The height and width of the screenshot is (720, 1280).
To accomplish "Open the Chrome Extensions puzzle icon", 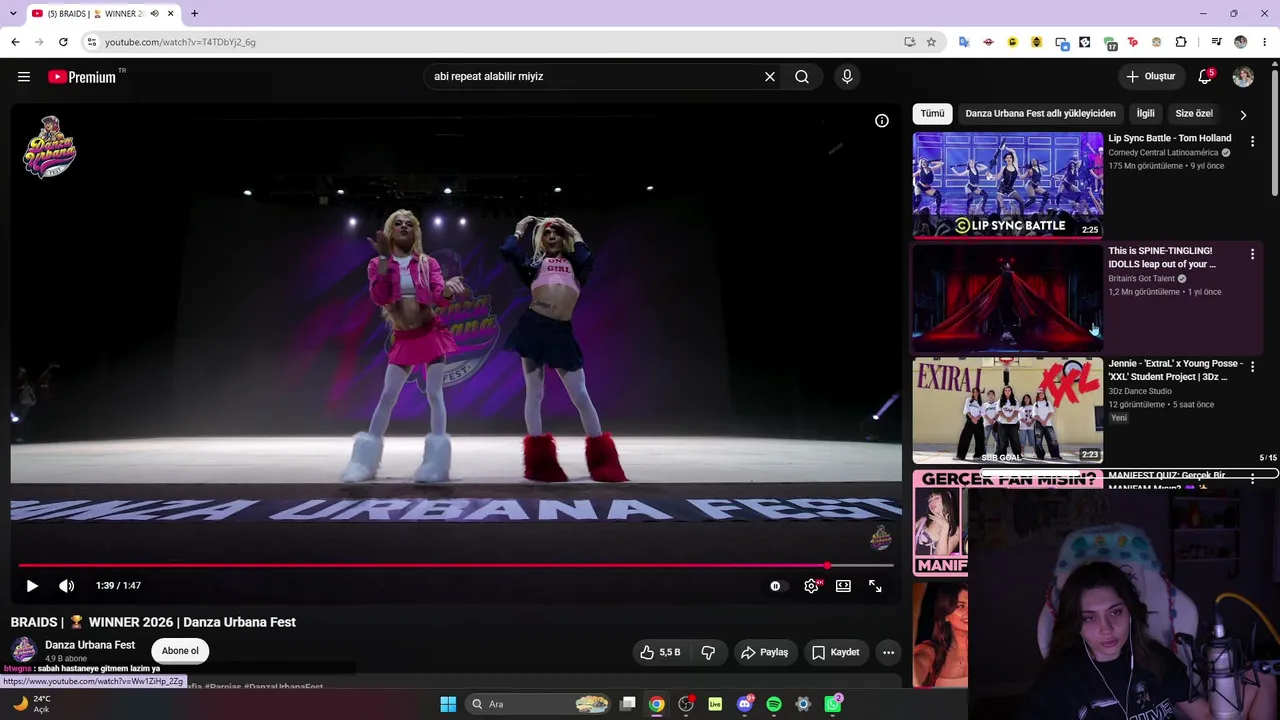I will (1181, 42).
